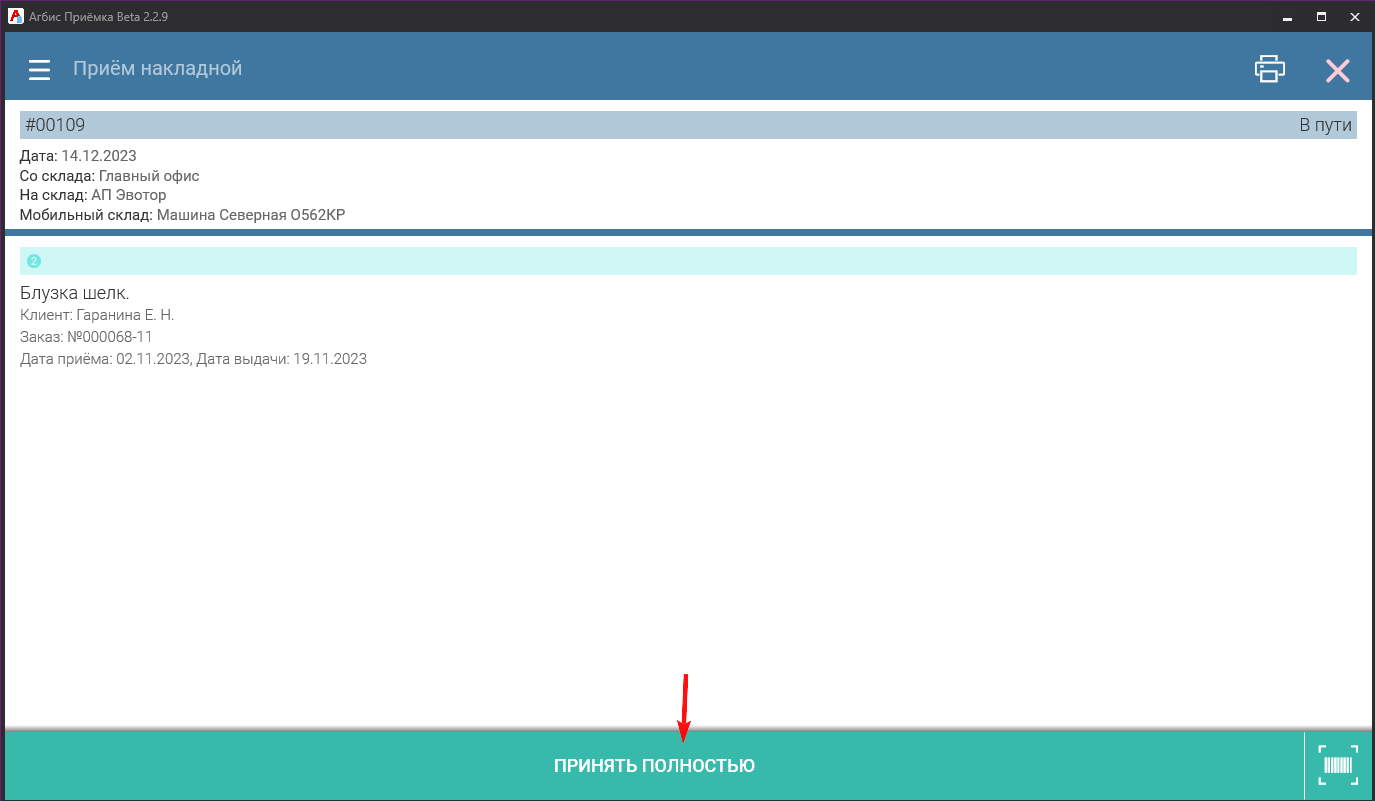Click the item's 'Дата приёма' and 'Дата выдачи' line
The width and height of the screenshot is (1375, 801).
(193, 359)
